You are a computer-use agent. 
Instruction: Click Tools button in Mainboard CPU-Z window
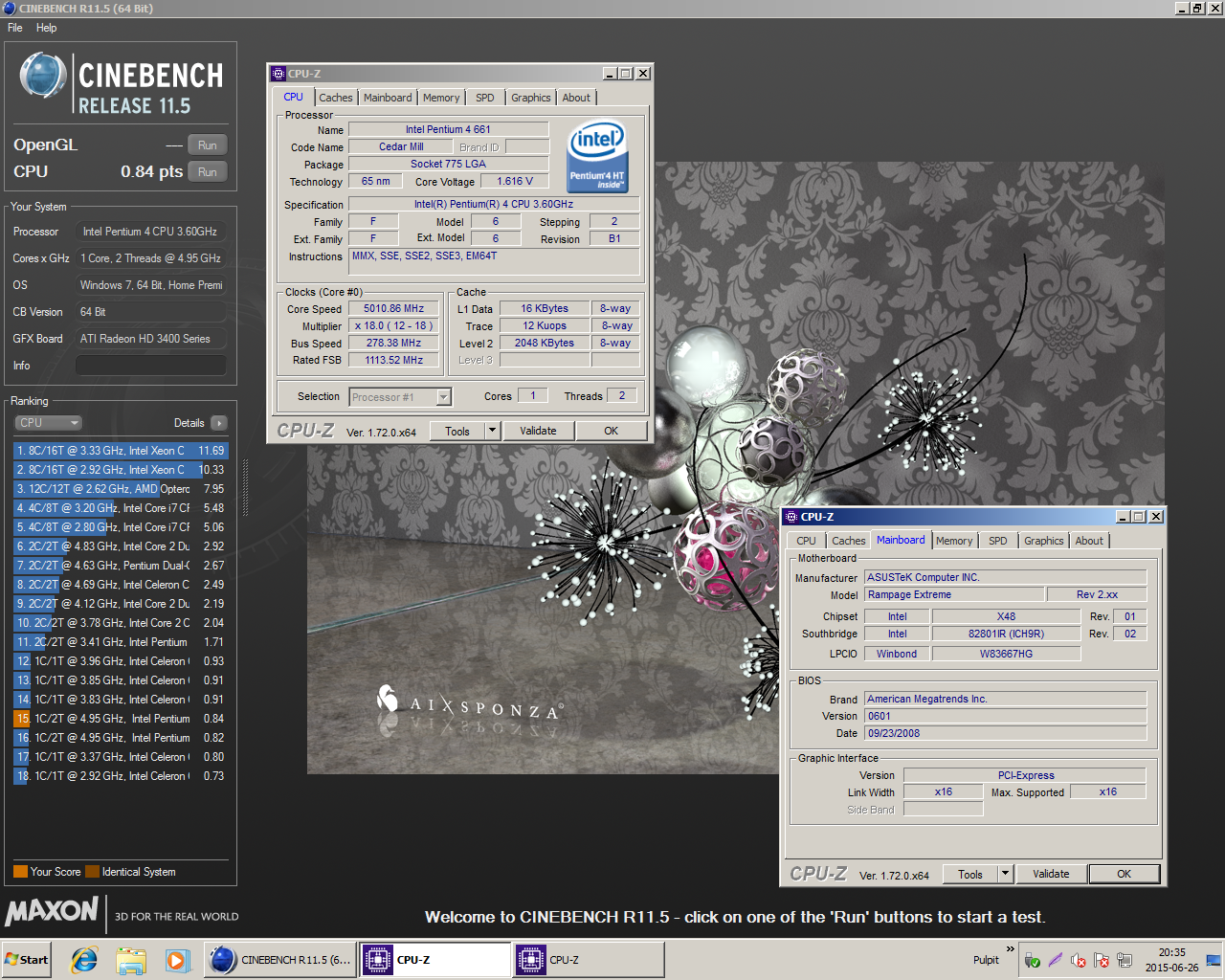pyautogui.click(x=970, y=875)
